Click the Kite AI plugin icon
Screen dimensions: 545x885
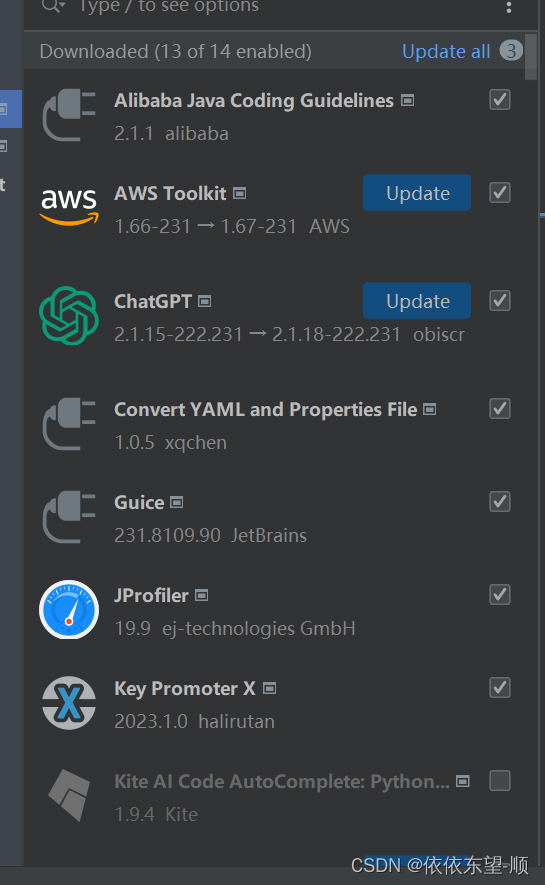coord(69,795)
